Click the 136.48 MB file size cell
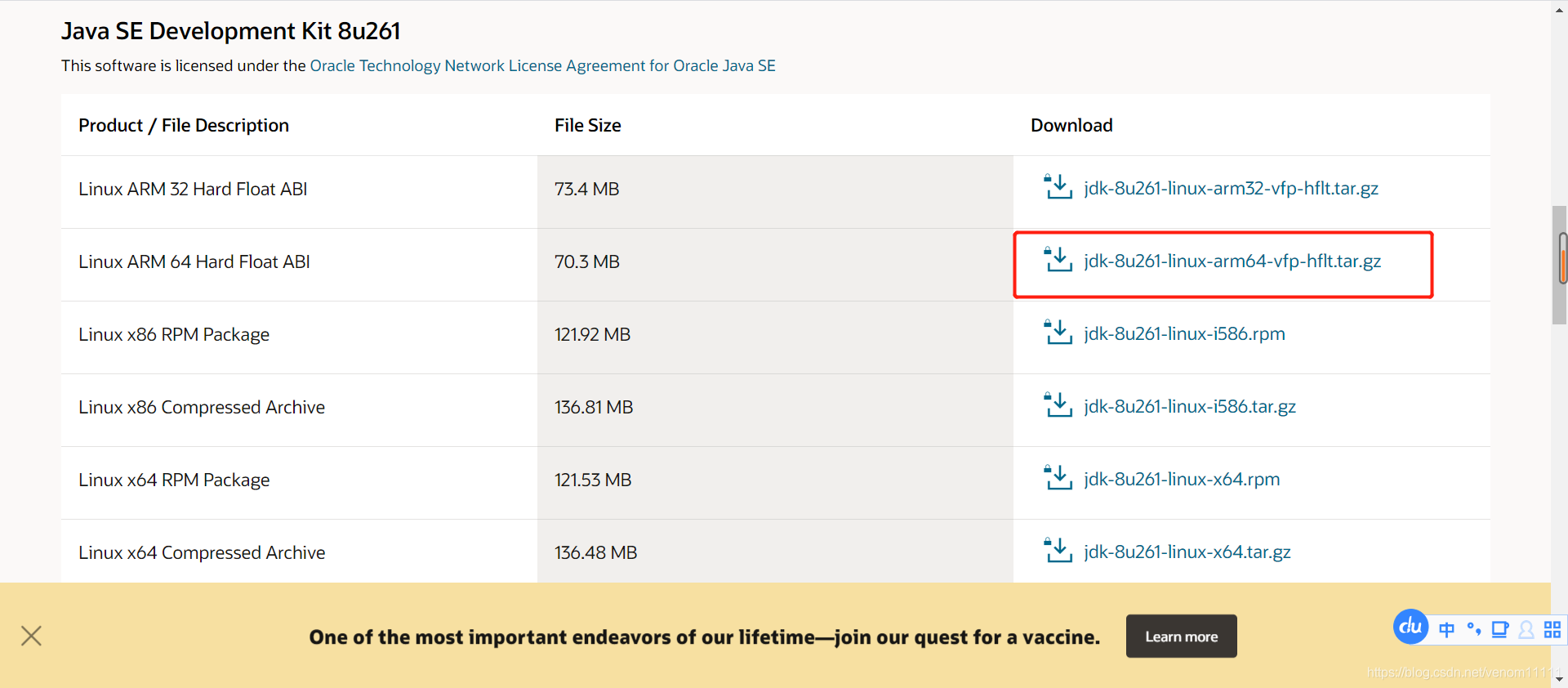Screen dimensions: 1568x688 coord(775,552)
